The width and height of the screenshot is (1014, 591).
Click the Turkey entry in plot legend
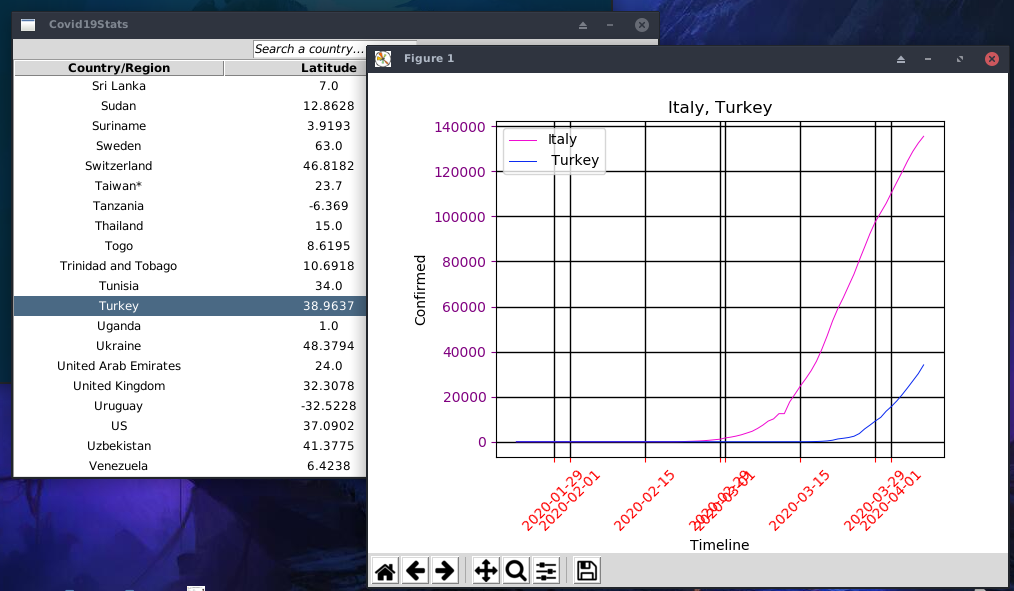click(575, 160)
